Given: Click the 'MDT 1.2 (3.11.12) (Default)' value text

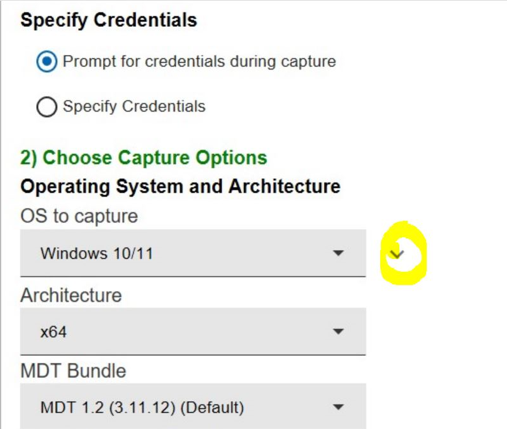Looking at the screenshot, I should coord(142,408).
